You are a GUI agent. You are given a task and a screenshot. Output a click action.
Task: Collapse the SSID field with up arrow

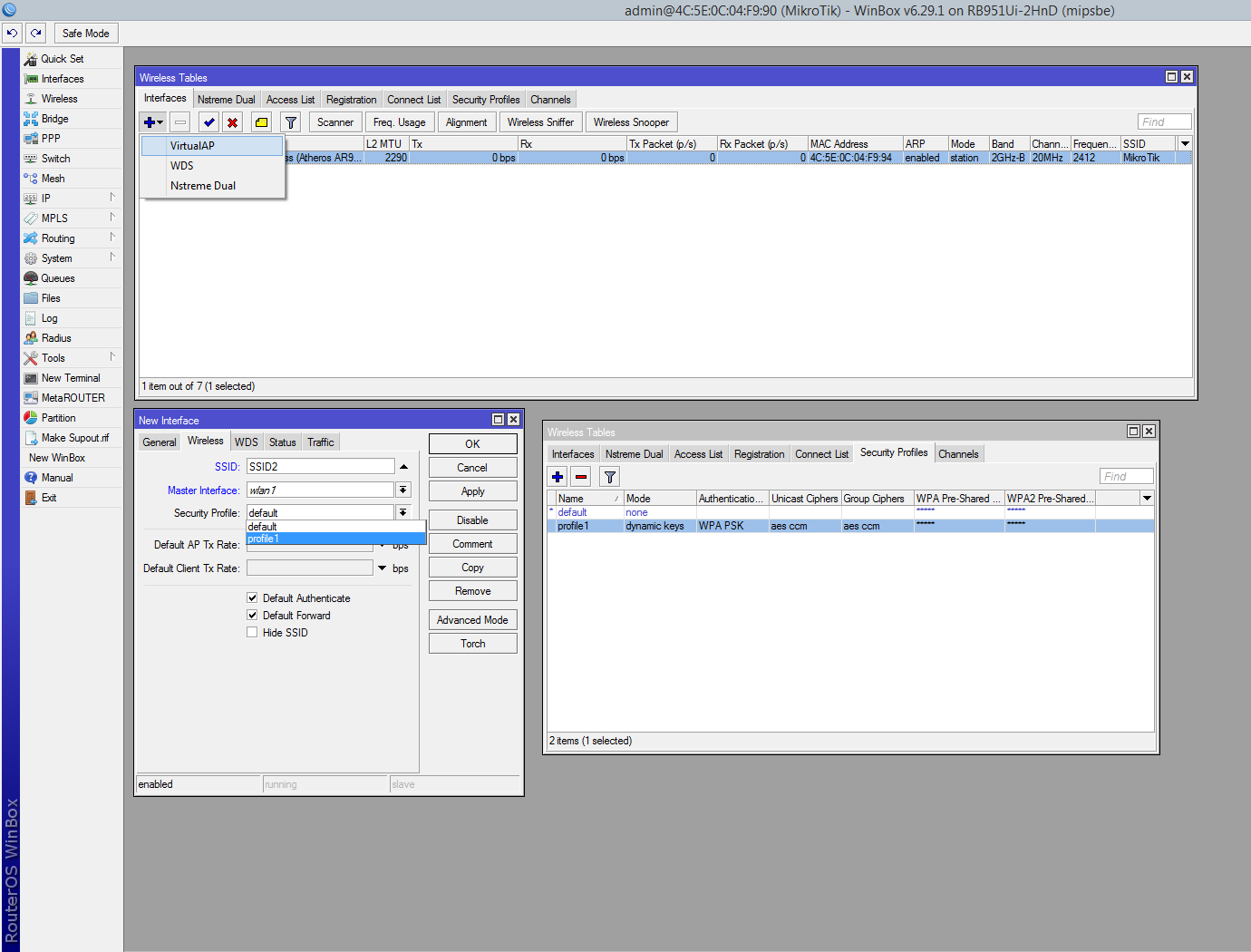[403, 467]
